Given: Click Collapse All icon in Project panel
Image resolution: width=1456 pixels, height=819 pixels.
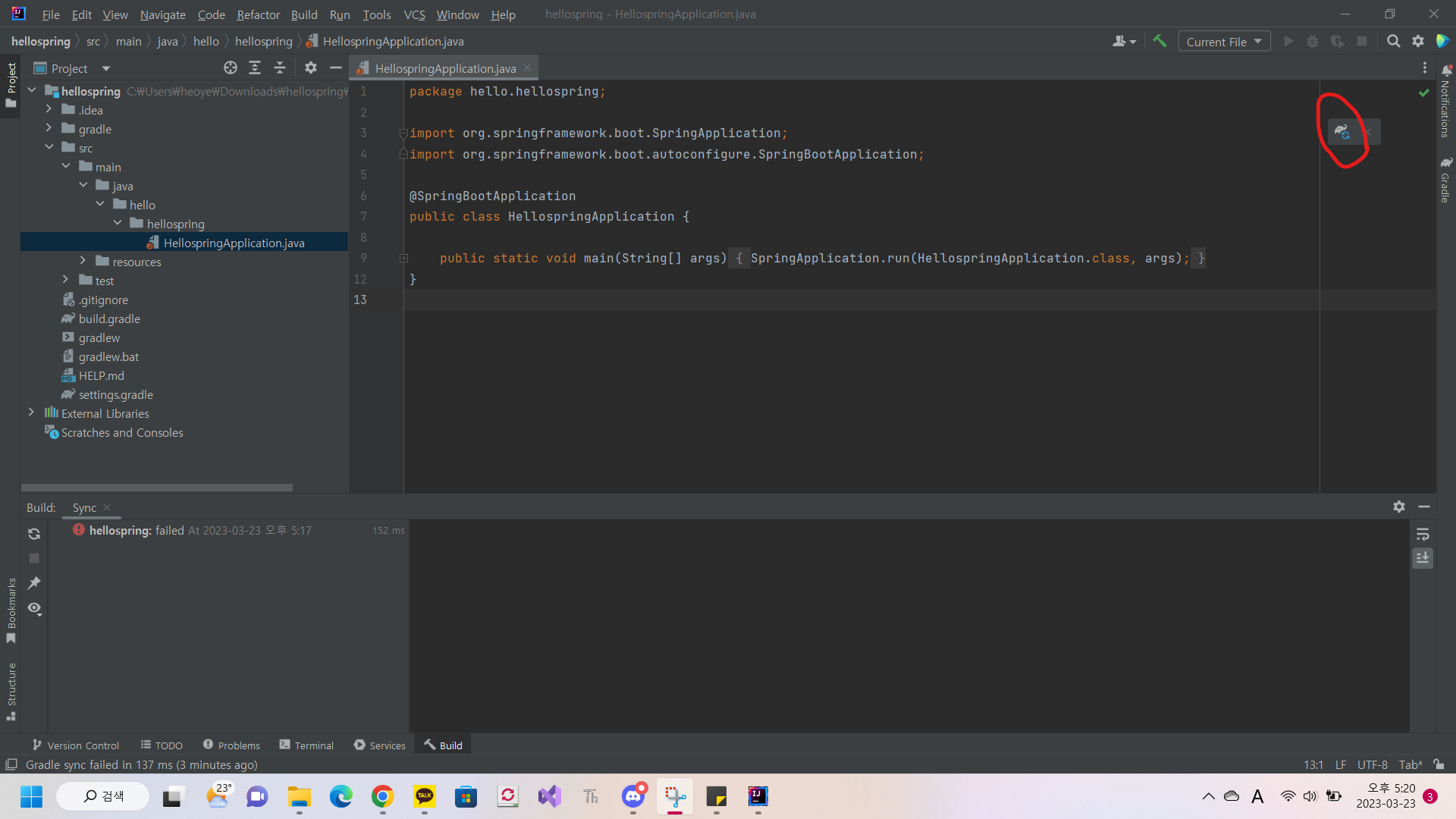Looking at the screenshot, I should [x=280, y=68].
